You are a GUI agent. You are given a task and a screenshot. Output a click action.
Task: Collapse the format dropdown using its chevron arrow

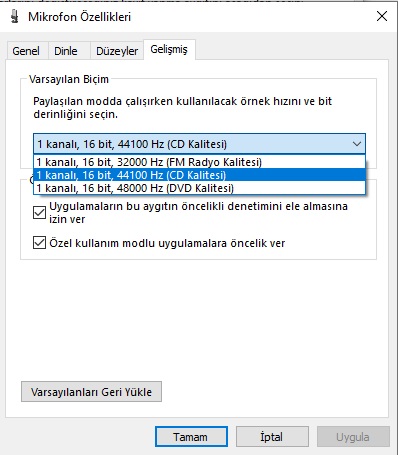pos(357,144)
